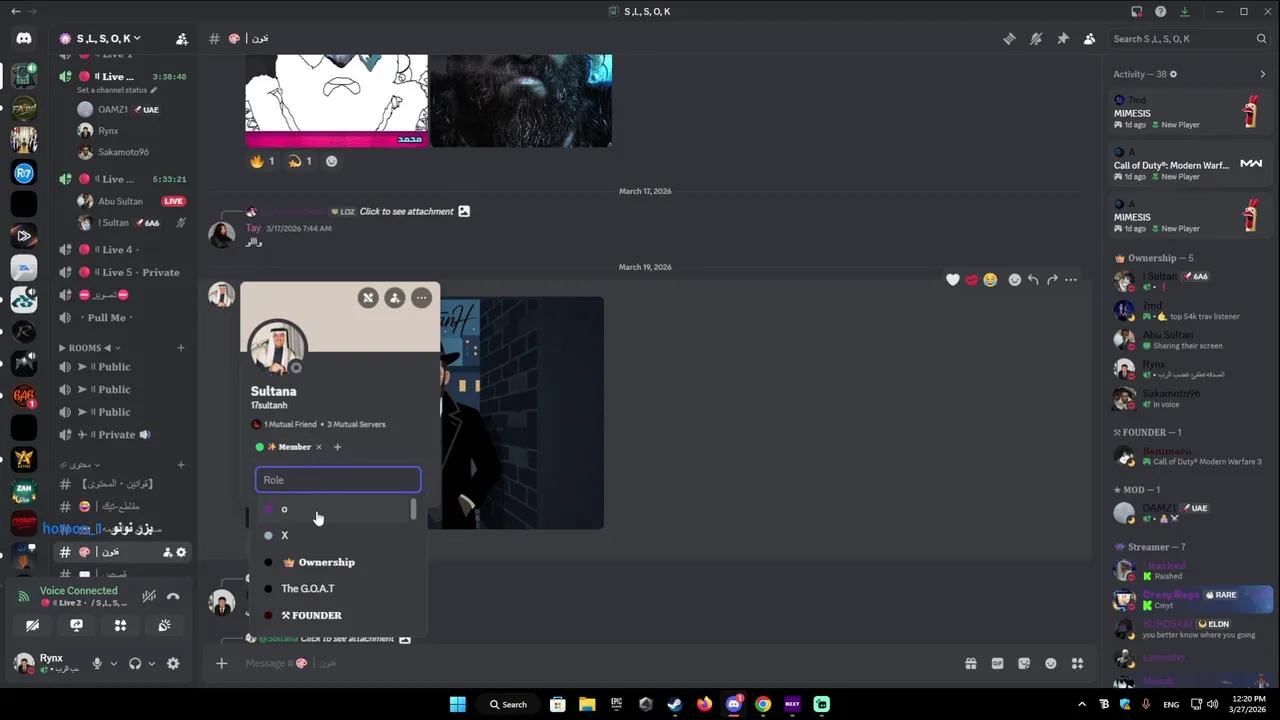
Task: Open the Edit Channel gear on selected channel
Action: [181, 552]
